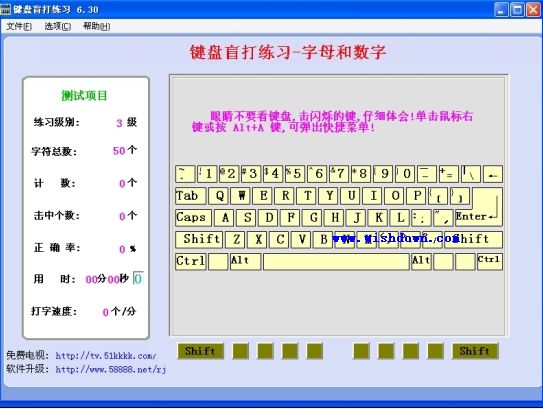Click the right olive Shift finger indicator
Viewport: 543px width, 409px height.
[475, 351]
